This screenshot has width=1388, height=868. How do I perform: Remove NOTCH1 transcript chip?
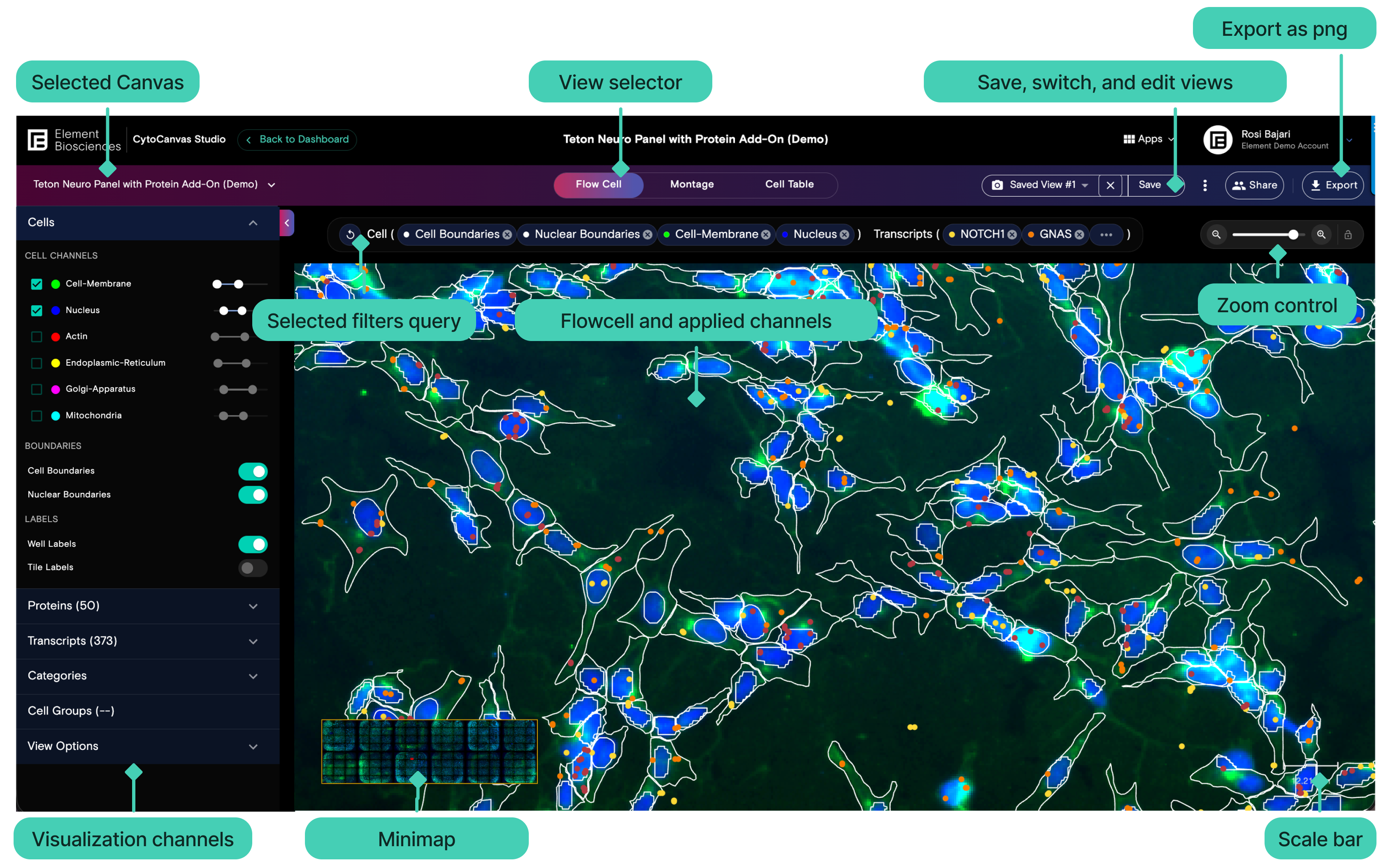(x=1012, y=235)
